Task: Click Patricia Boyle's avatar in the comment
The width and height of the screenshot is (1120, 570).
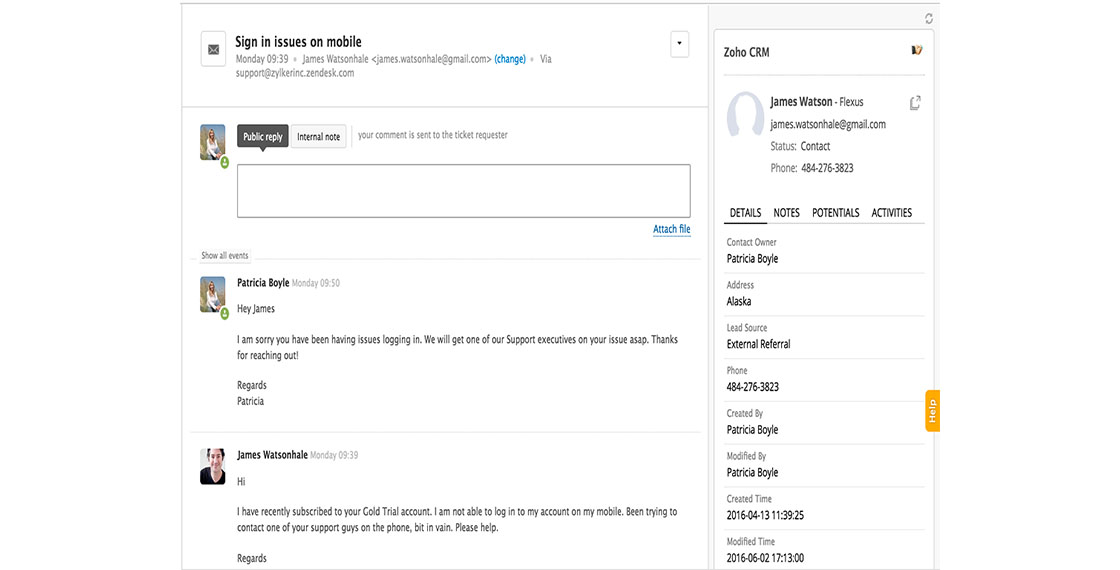Action: 213,294
